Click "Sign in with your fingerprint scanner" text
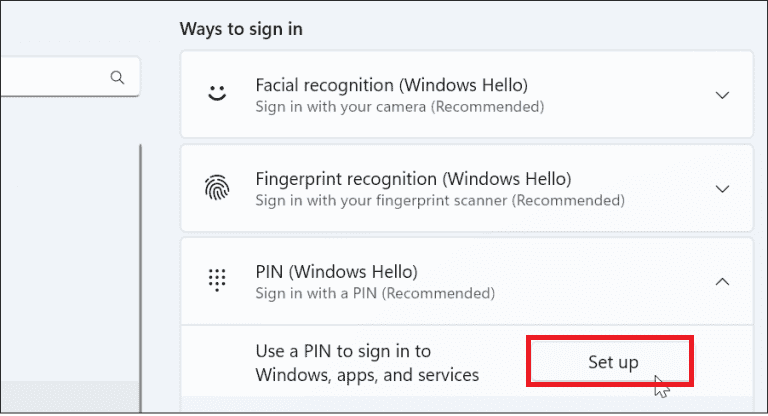 pyautogui.click(x=440, y=200)
